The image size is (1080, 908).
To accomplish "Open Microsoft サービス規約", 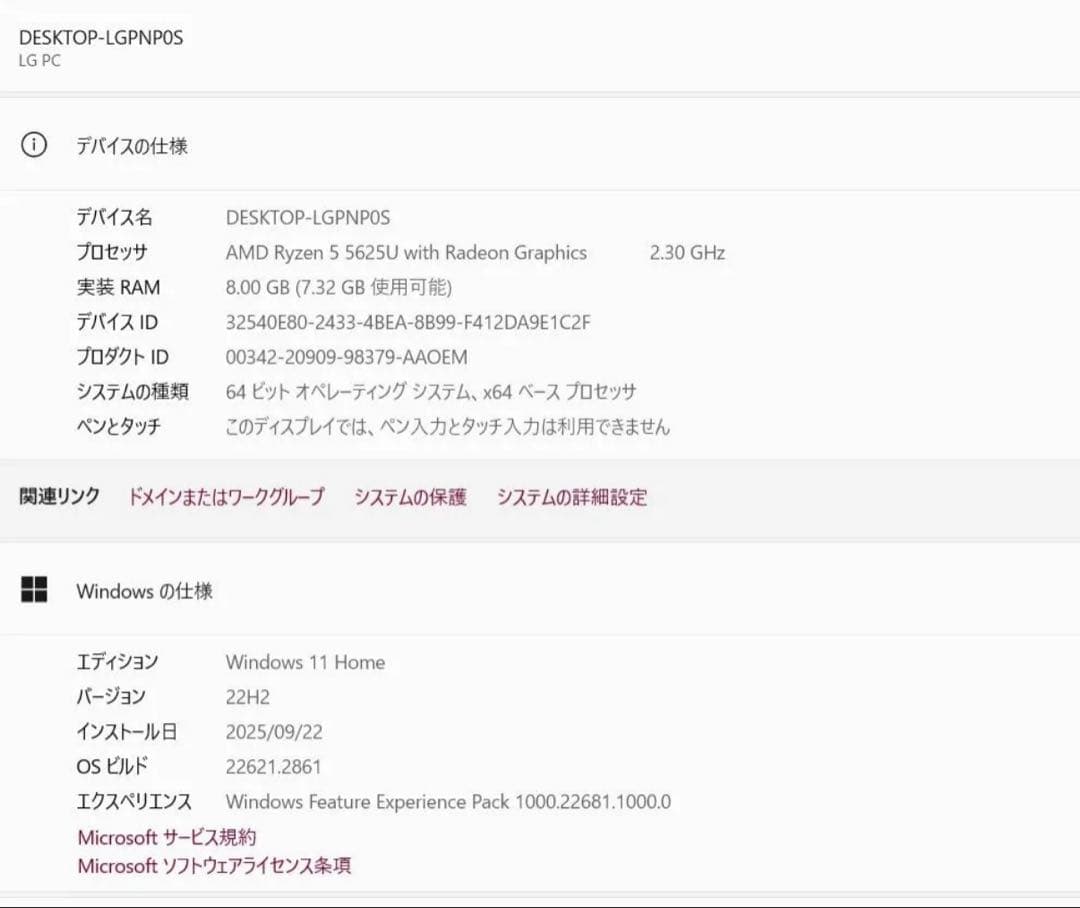I will pos(167,837).
